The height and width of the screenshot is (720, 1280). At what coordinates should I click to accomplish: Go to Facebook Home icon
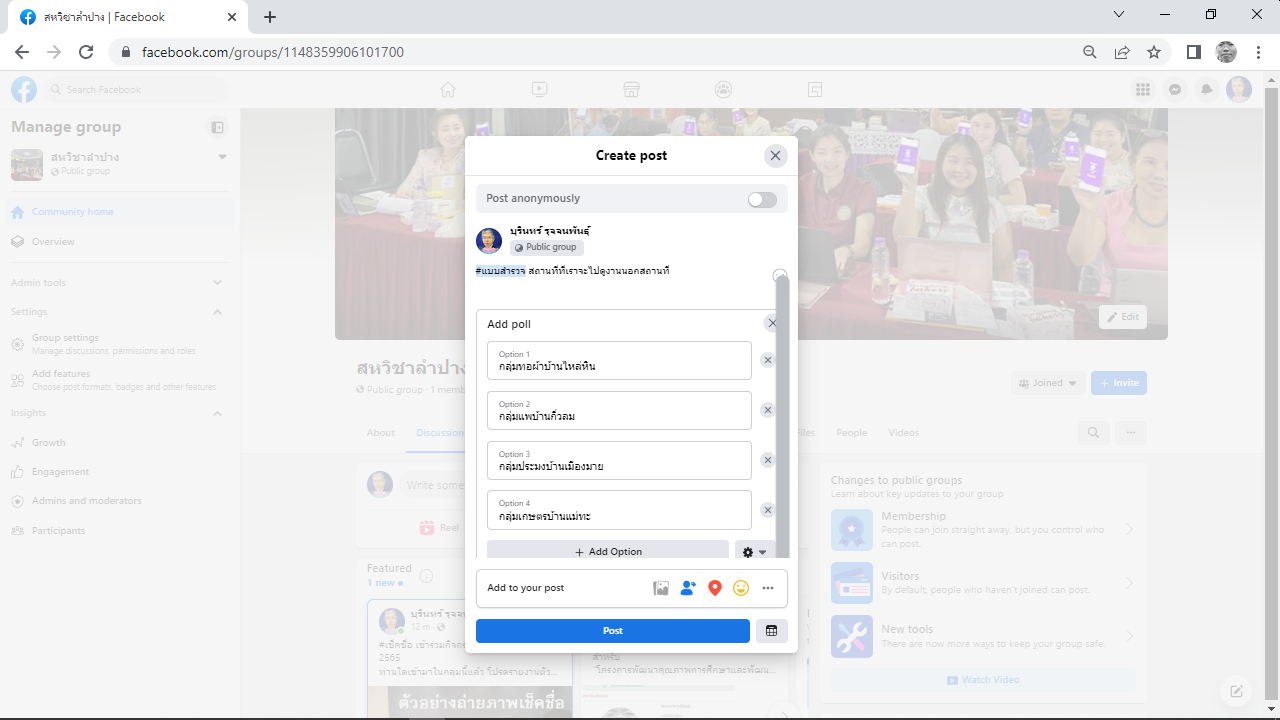(x=447, y=90)
